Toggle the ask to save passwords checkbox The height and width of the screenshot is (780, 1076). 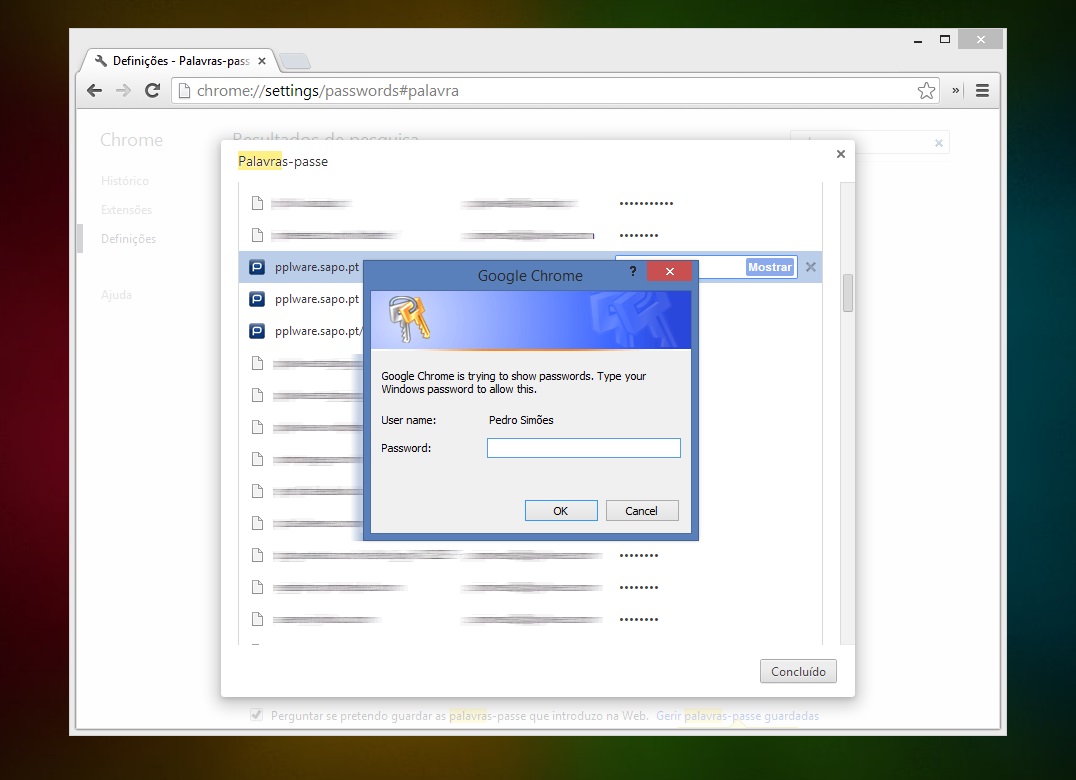click(x=257, y=715)
